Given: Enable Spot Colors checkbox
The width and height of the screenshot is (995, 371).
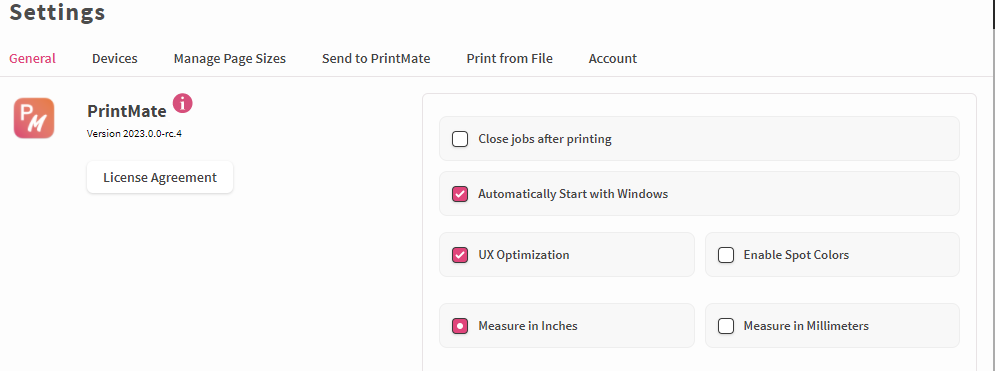Looking at the screenshot, I should tap(726, 255).
